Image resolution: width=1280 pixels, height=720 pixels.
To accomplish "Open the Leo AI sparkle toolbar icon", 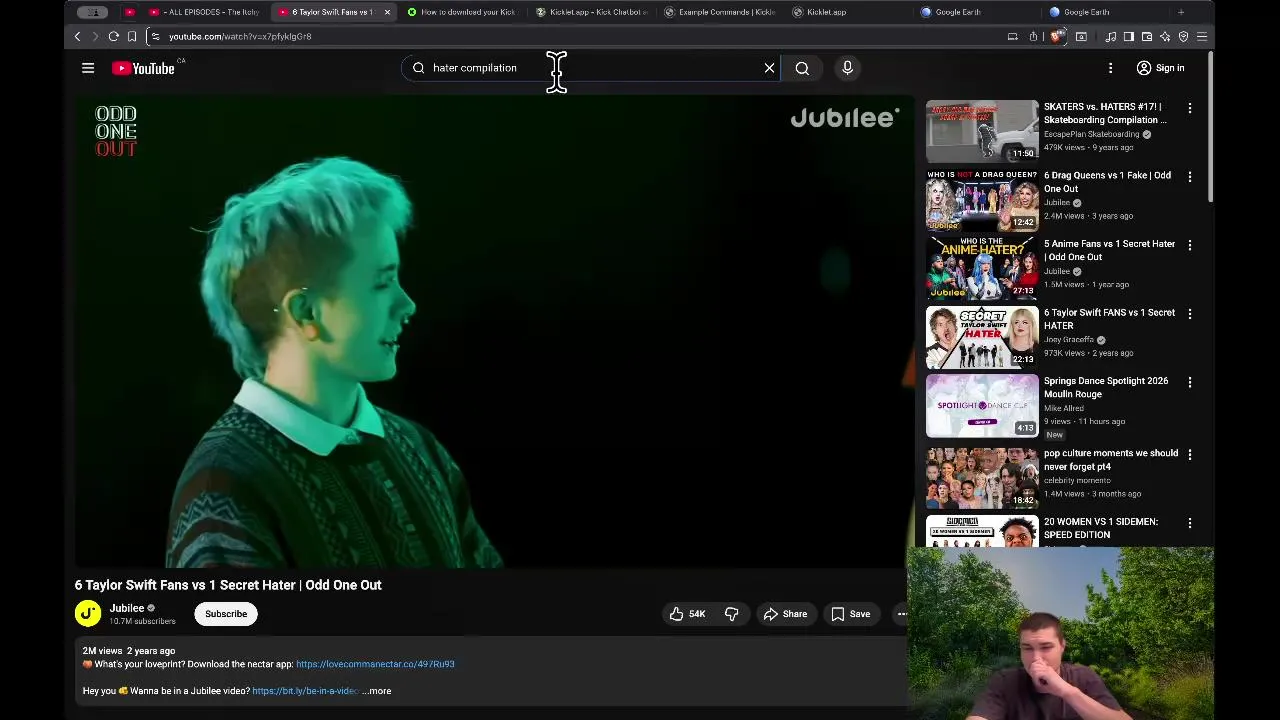I will pos(1165,36).
